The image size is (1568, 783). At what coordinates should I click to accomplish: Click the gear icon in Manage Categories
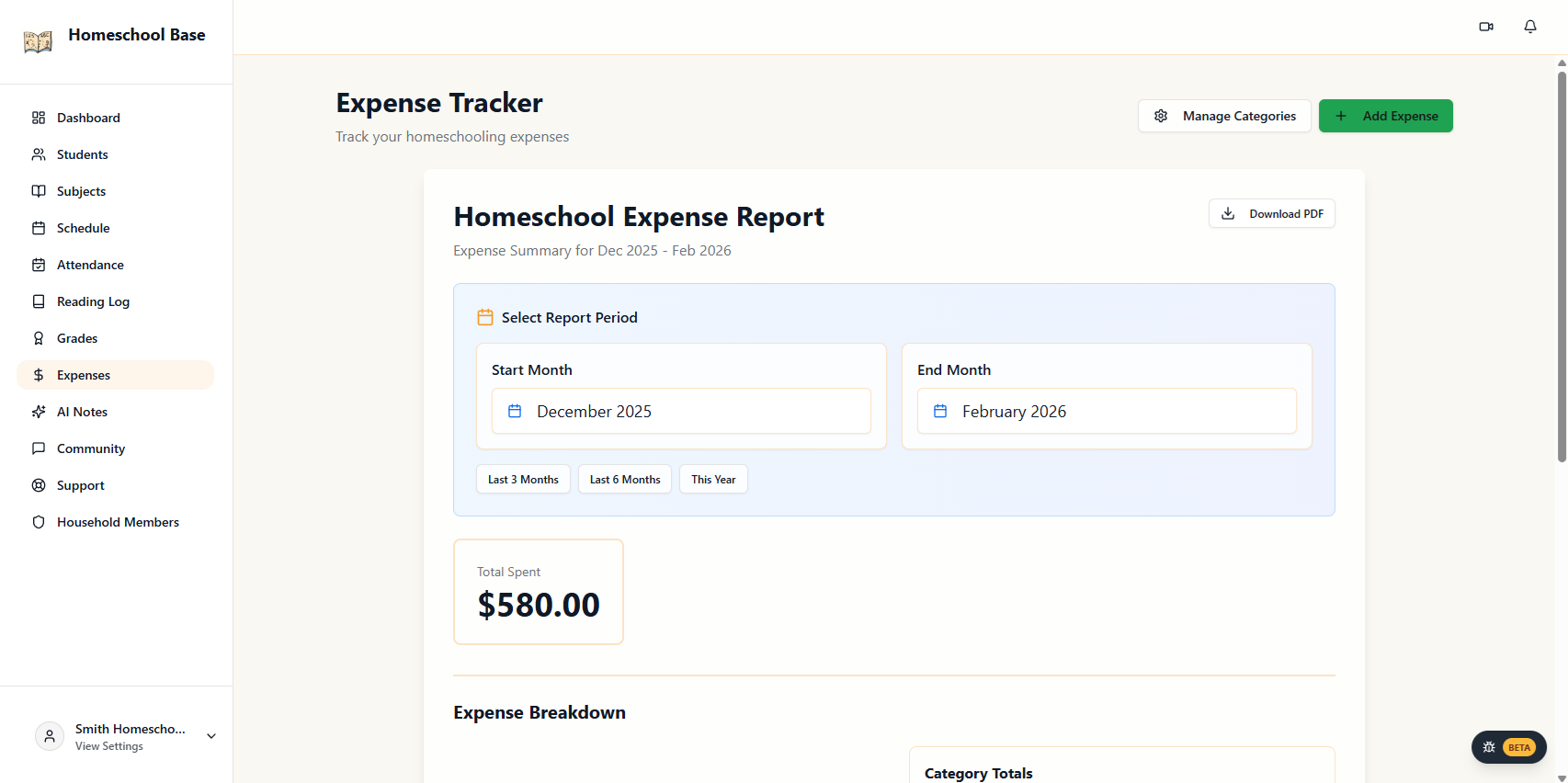point(1161,116)
